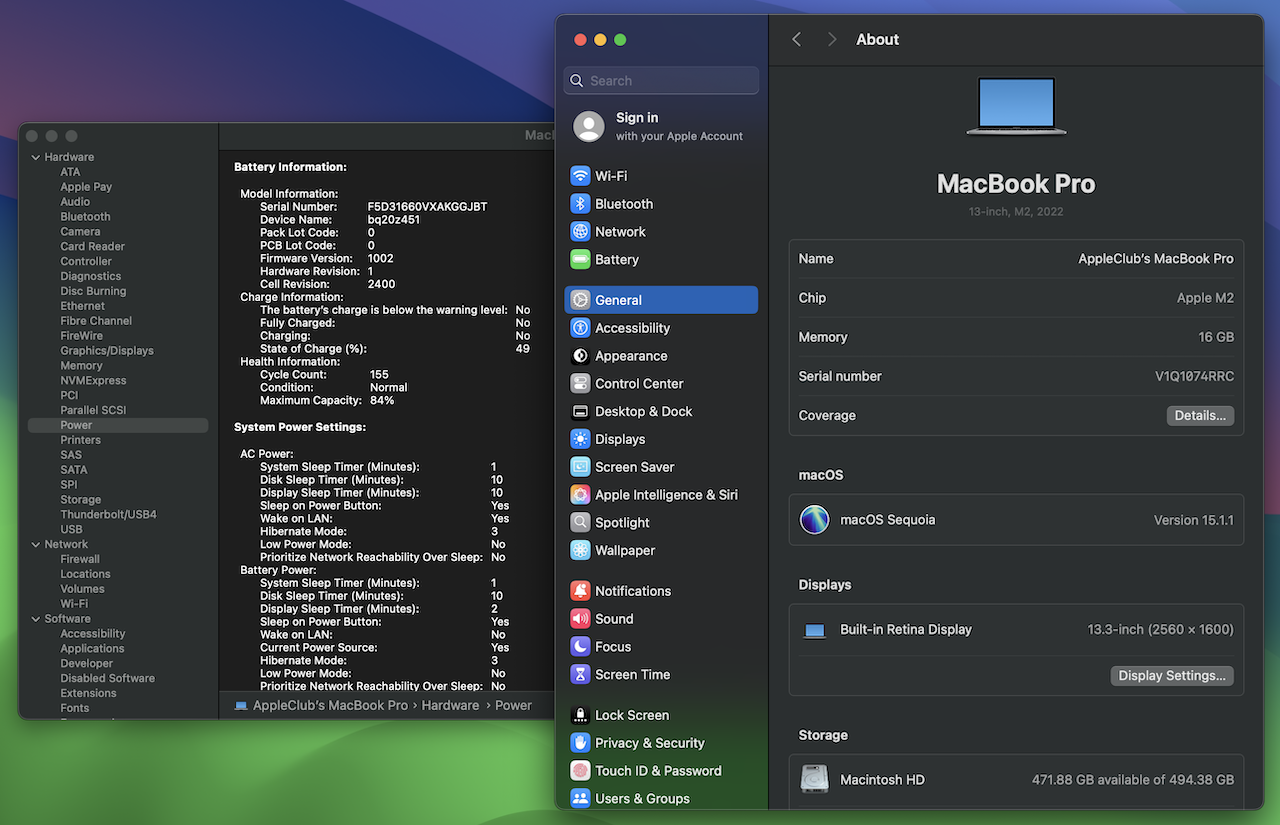
Task: Click the Screen Saver icon
Action: tap(580, 467)
